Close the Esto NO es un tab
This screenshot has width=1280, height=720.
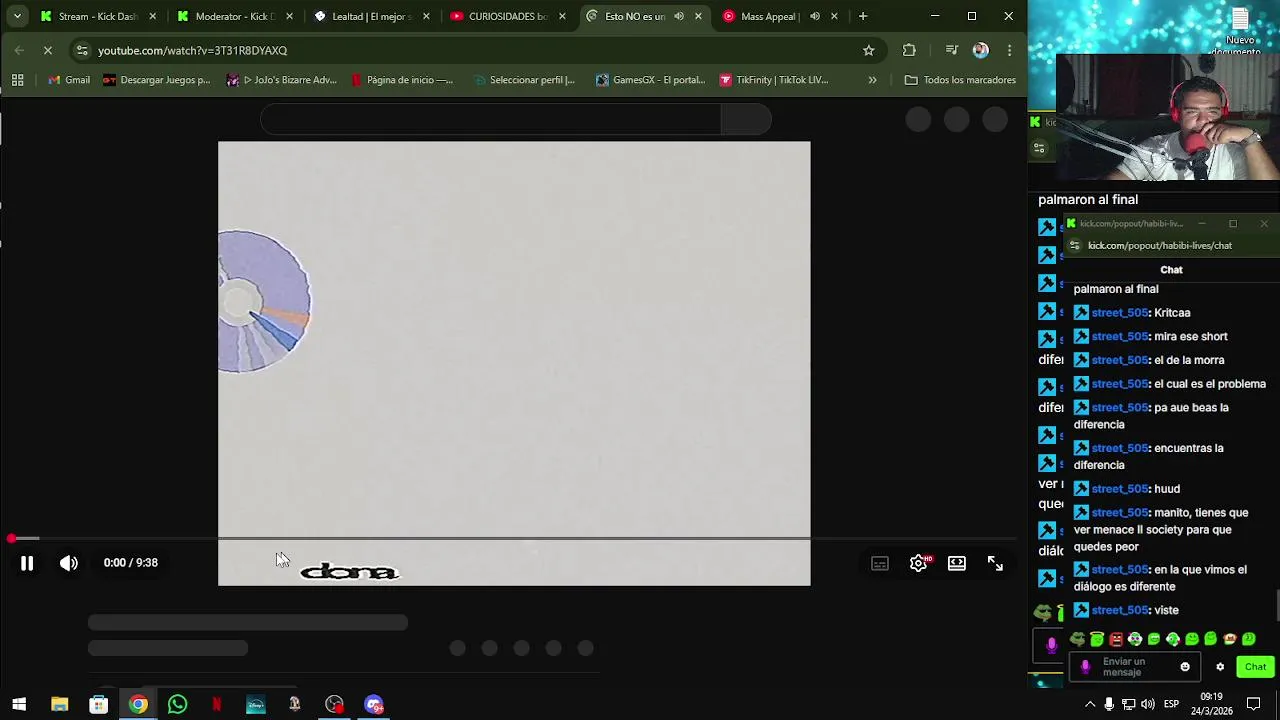pos(698,16)
